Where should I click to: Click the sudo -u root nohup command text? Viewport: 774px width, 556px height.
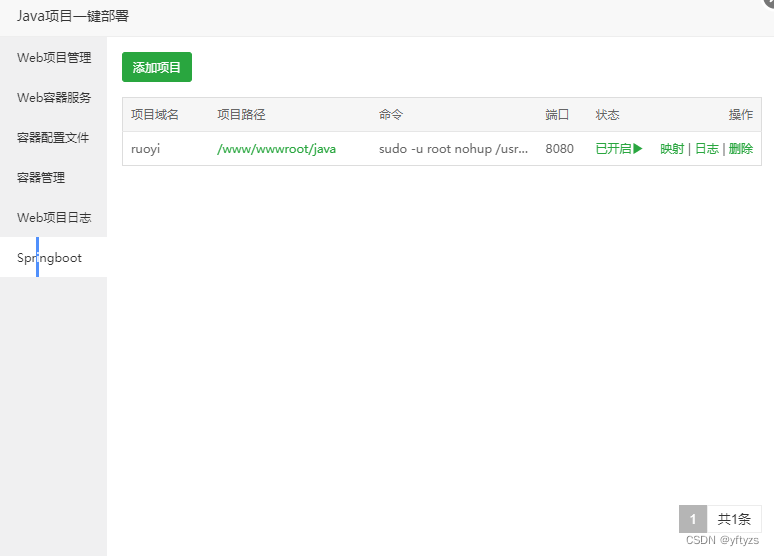(x=453, y=149)
